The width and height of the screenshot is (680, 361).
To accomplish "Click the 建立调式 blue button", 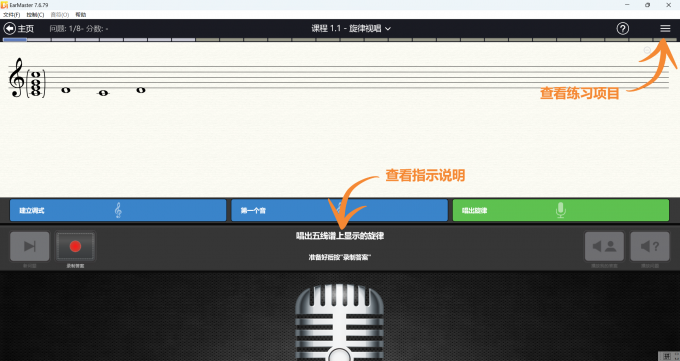I will [118, 210].
